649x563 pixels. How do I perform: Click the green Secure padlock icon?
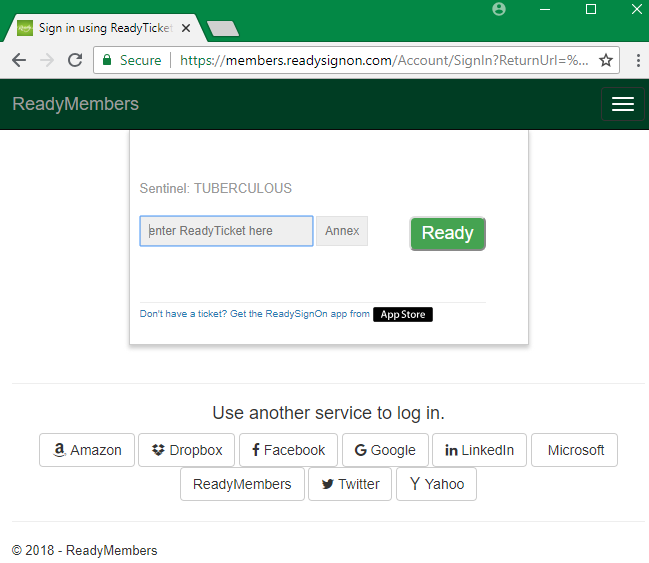click(107, 60)
